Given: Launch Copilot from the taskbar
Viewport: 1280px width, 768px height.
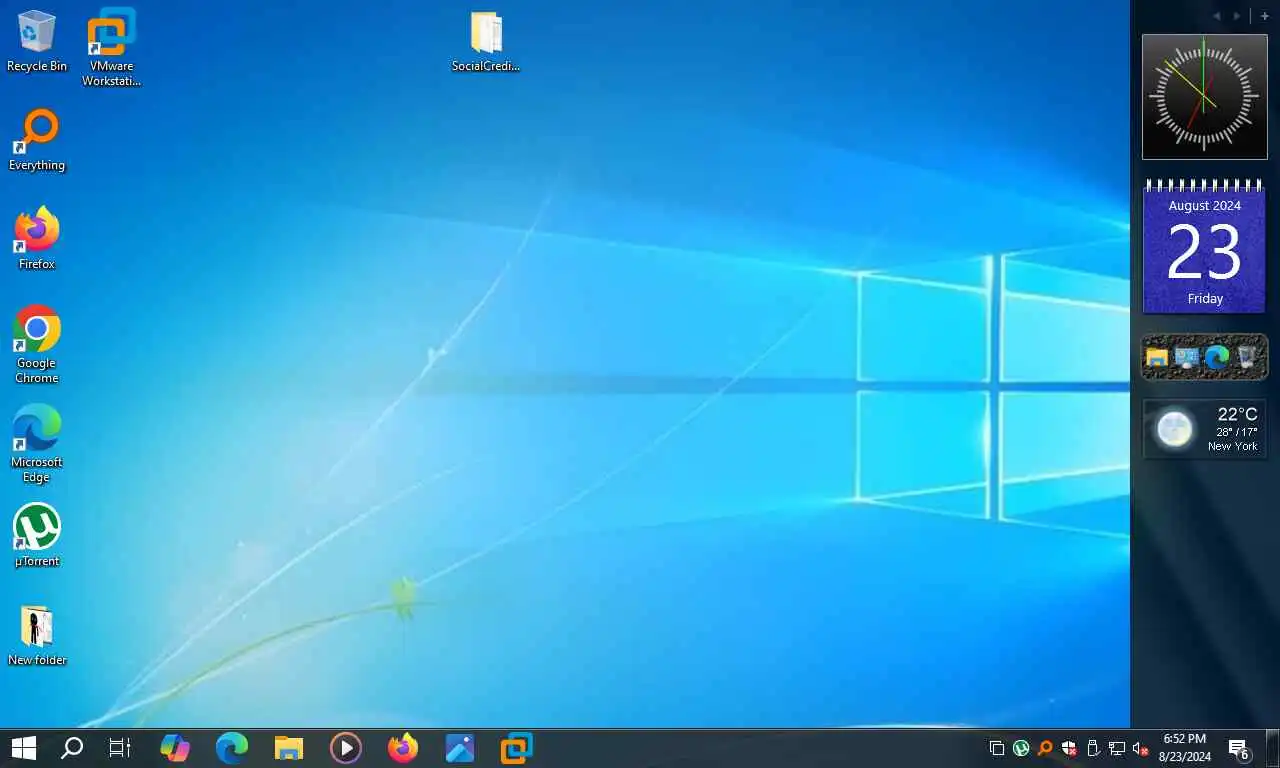Looking at the screenshot, I should (175, 748).
